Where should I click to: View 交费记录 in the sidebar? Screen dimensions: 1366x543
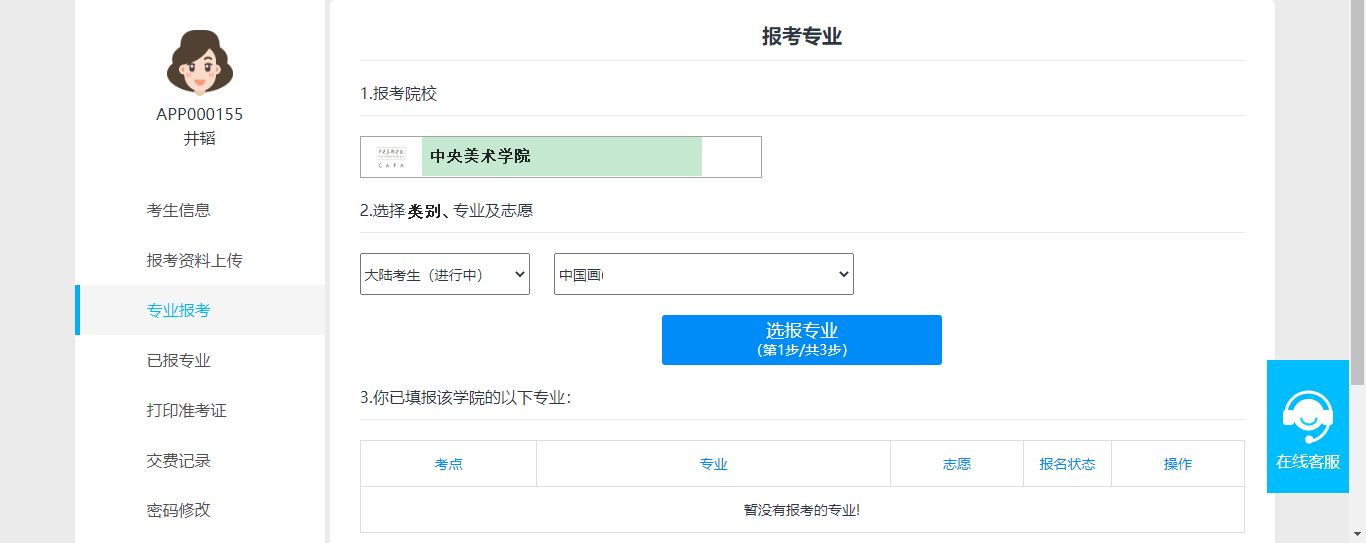click(178, 460)
